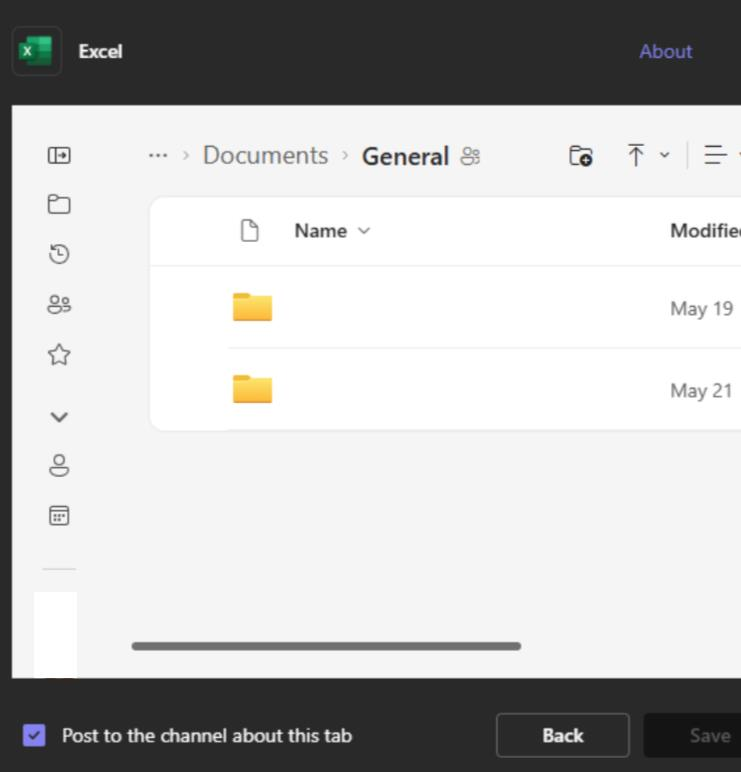Click the May 19 date cell
Screen dimensions: 741x772
coord(702,309)
